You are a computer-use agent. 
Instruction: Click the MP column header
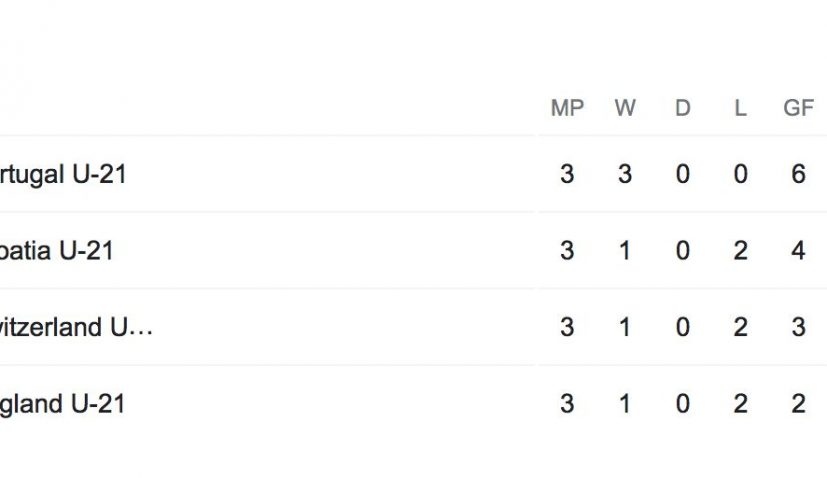[x=567, y=108]
